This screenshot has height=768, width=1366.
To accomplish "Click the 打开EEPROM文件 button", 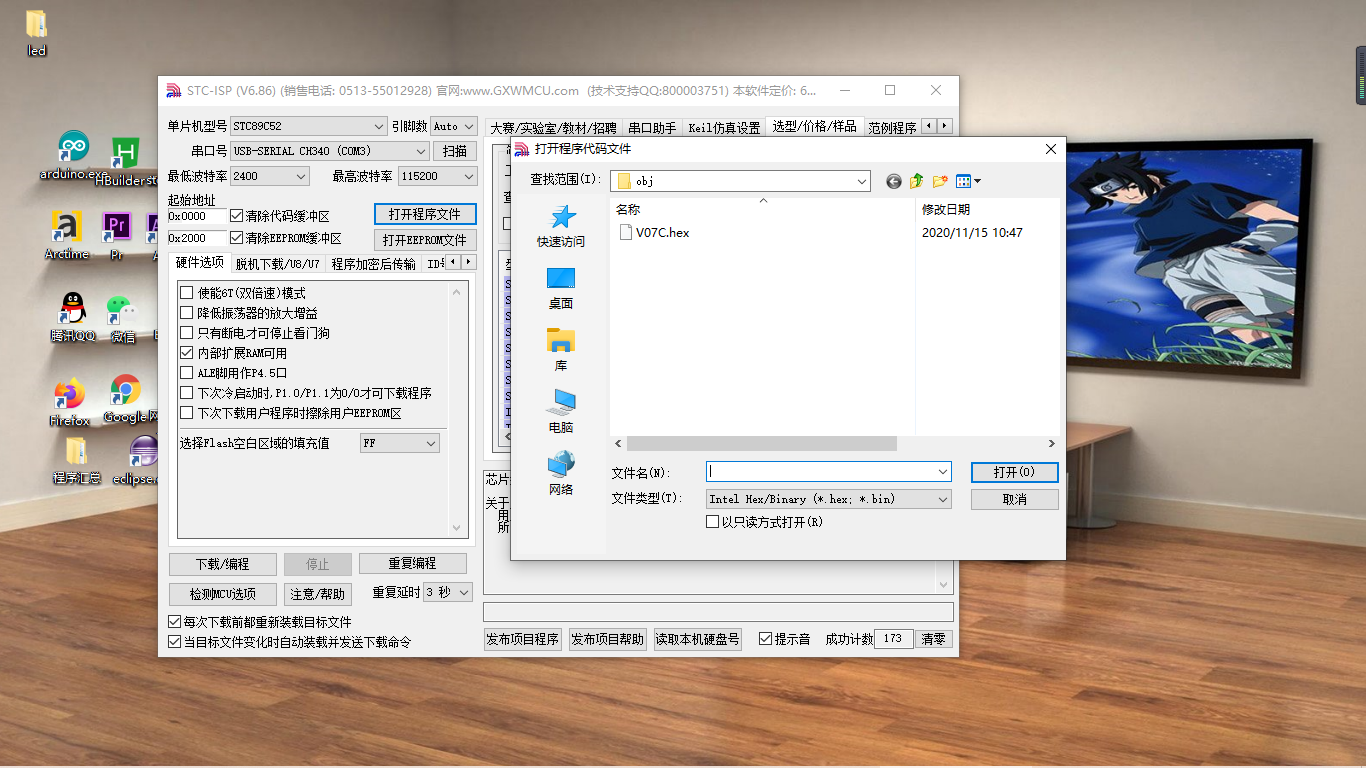I will click(425, 240).
